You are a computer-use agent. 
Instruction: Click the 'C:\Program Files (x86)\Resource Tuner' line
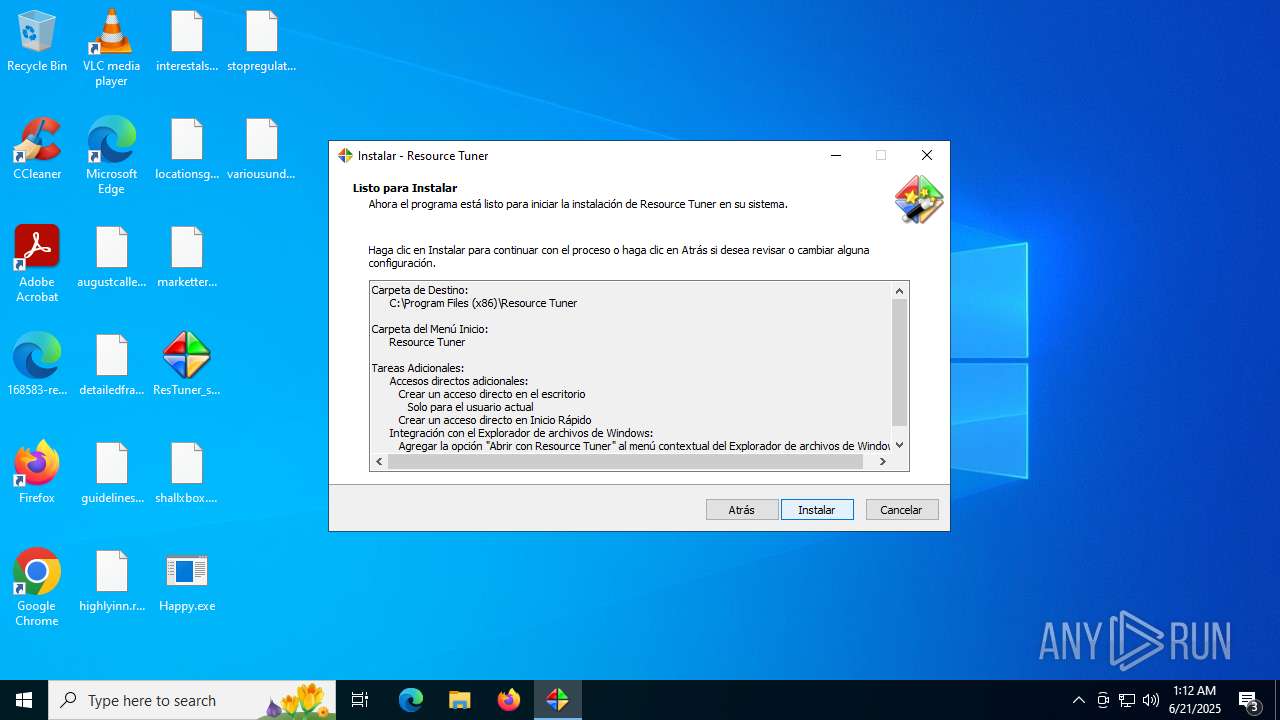483,303
